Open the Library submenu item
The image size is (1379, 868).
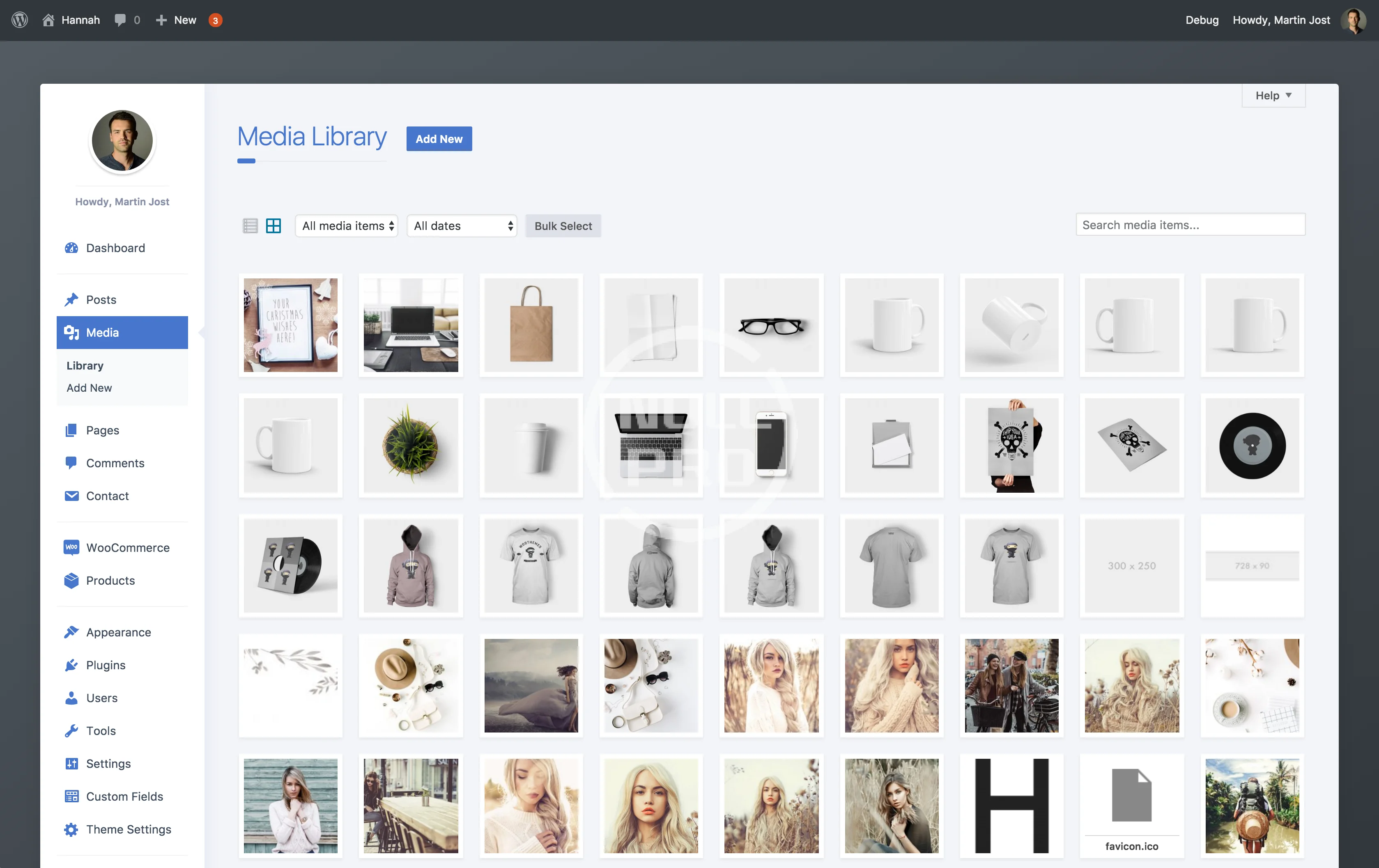pyautogui.click(x=85, y=365)
